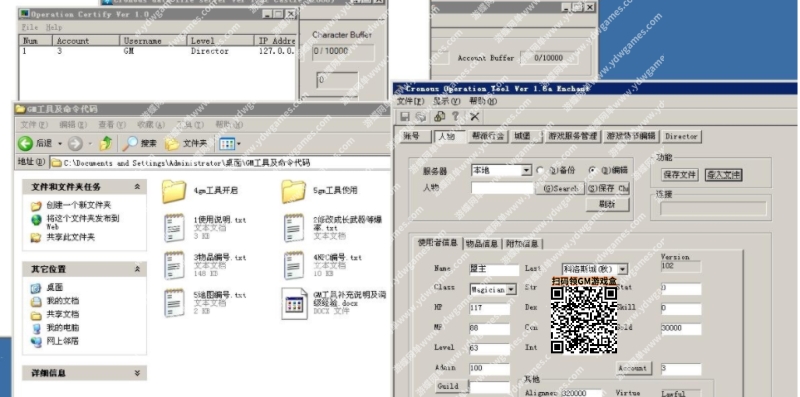
Task: Select the 3物品编号.txt file icon
Action: (x=174, y=265)
